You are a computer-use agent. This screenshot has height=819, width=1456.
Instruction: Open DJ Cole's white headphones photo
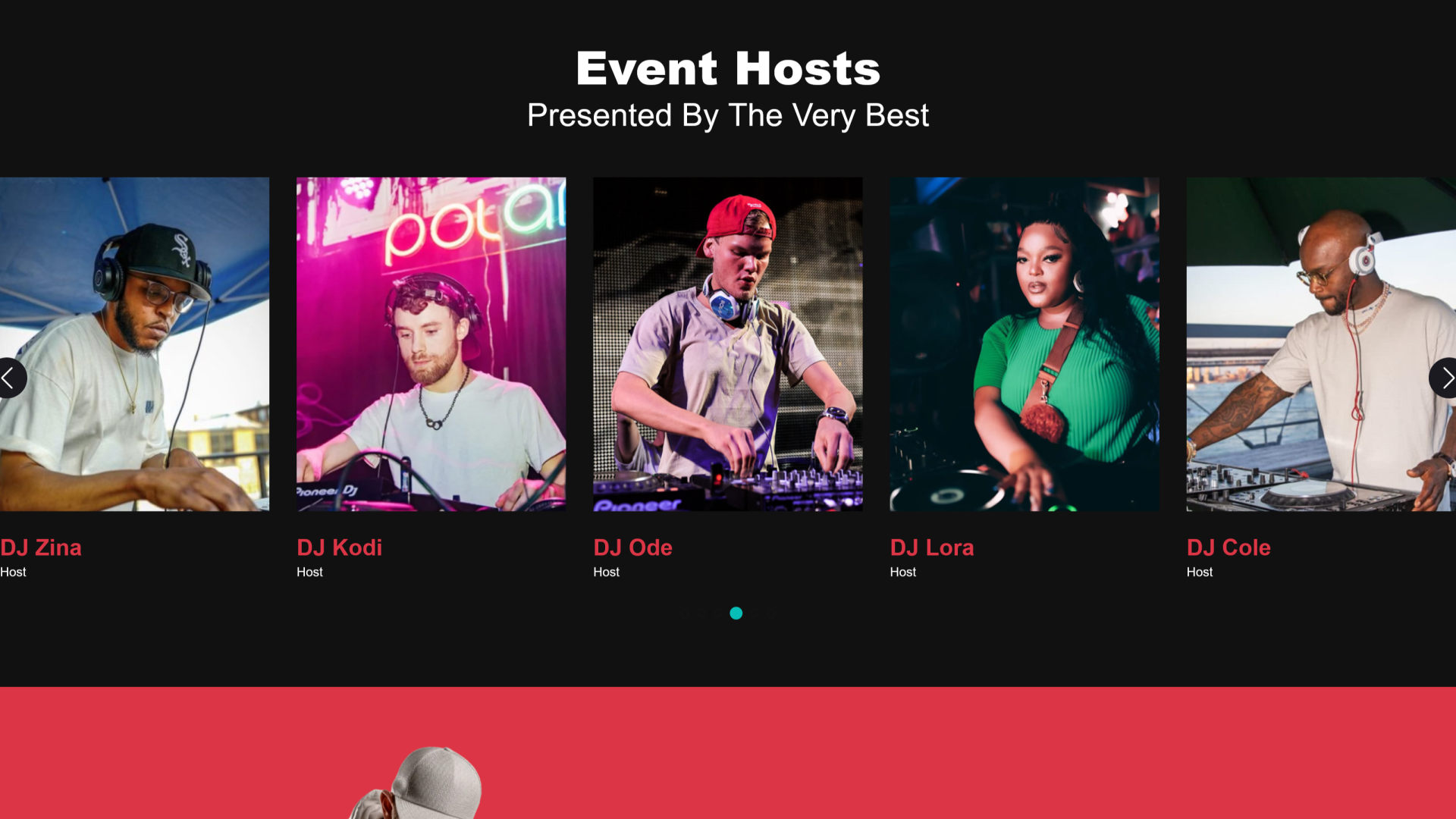tap(1321, 344)
